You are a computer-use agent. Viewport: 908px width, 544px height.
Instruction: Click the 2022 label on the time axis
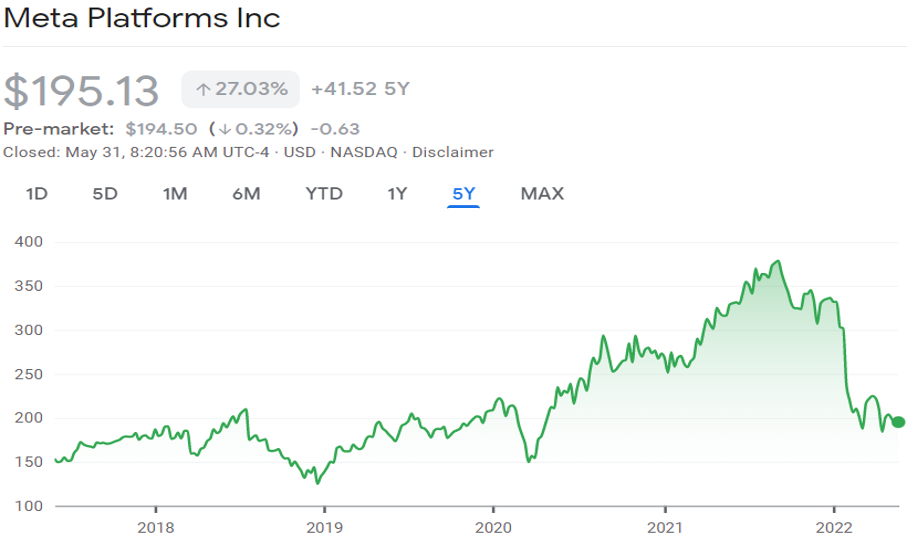point(833,527)
